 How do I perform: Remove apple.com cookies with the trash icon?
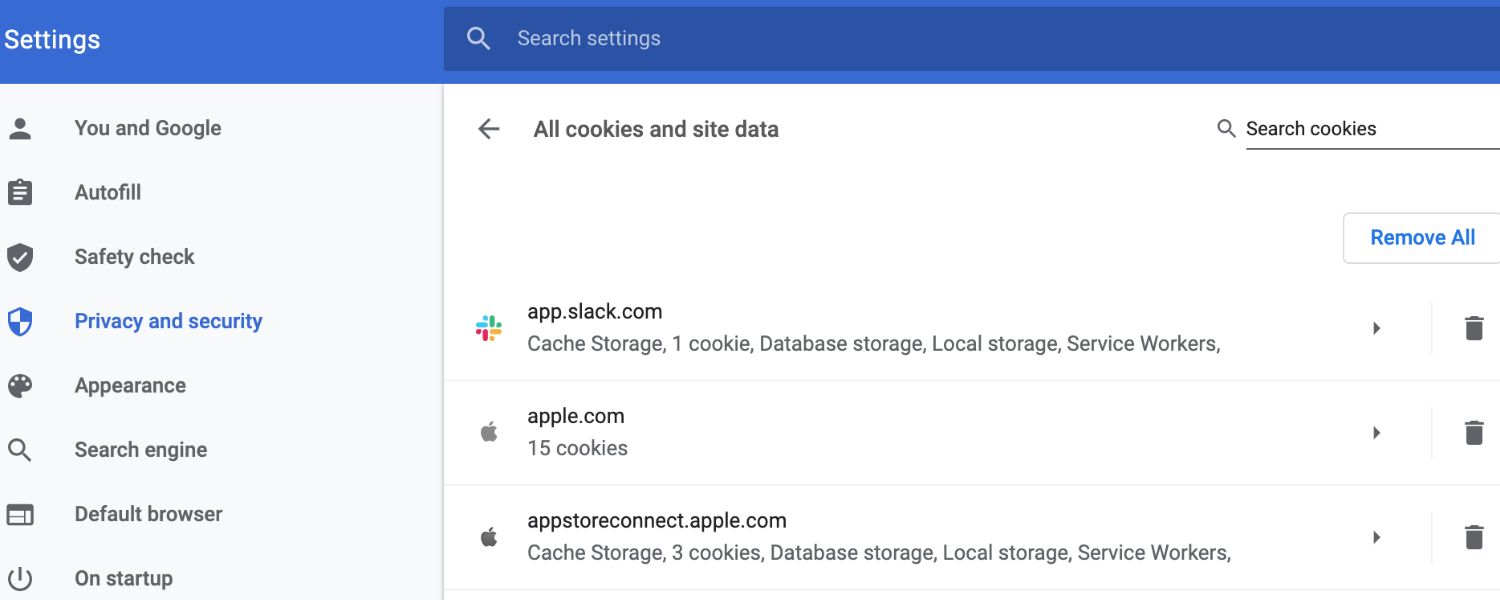point(1474,431)
